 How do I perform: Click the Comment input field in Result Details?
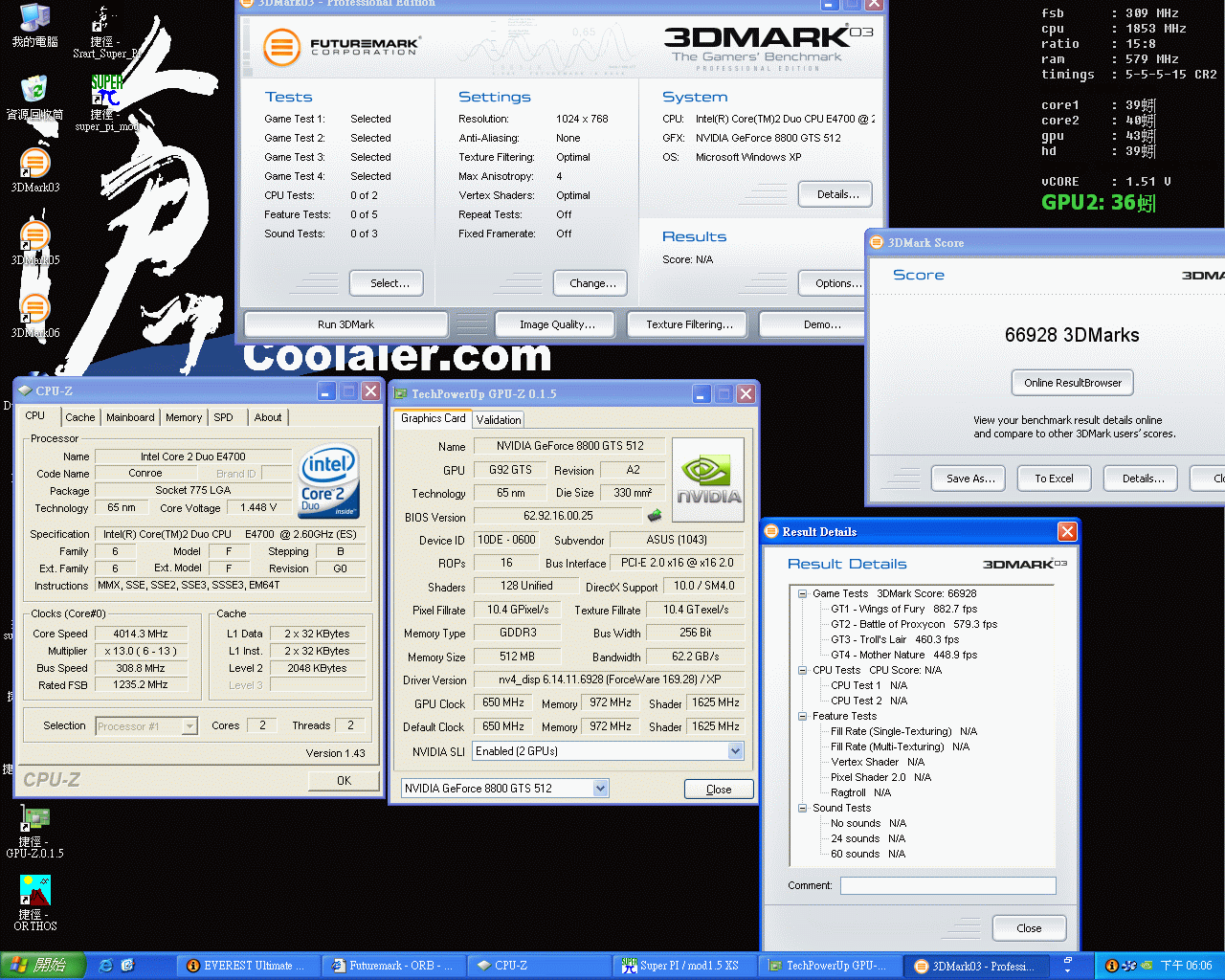coord(948,886)
